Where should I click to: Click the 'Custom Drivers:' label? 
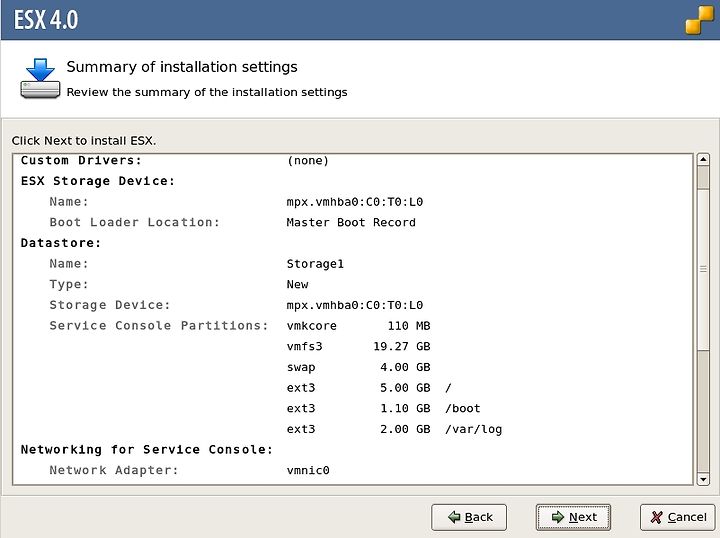(81, 160)
